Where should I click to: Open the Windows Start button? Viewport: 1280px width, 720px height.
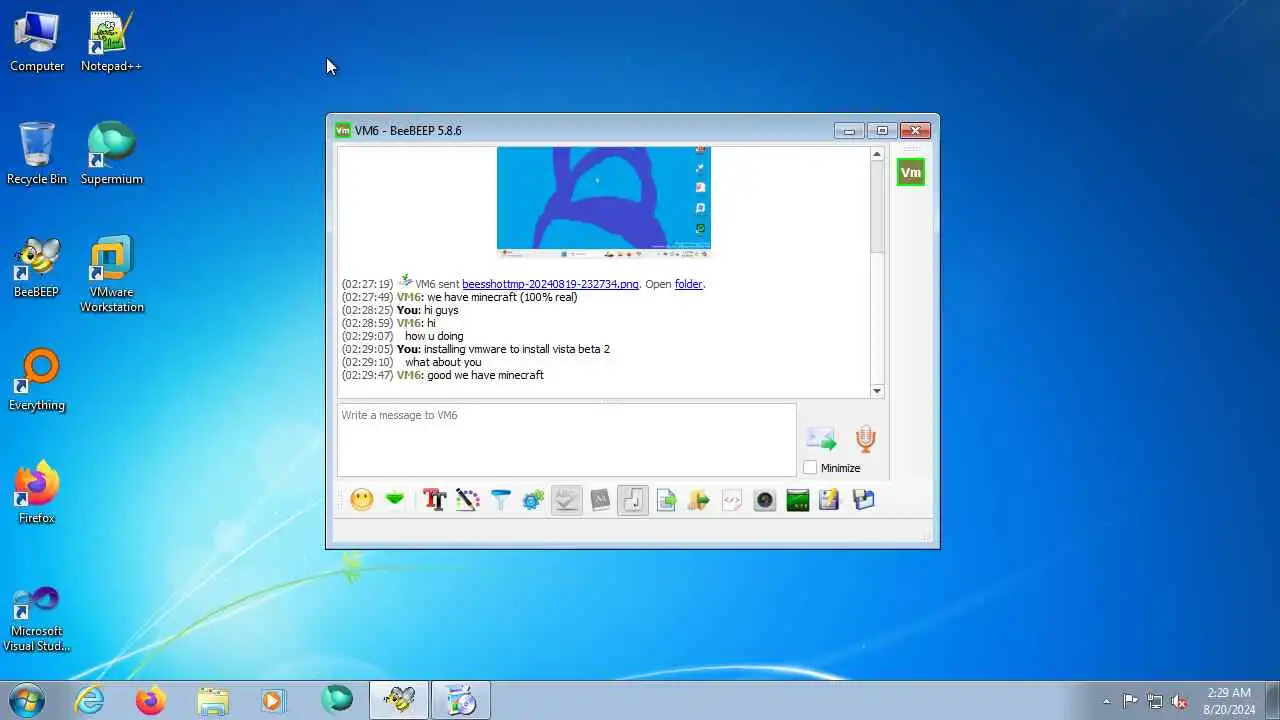coord(27,700)
